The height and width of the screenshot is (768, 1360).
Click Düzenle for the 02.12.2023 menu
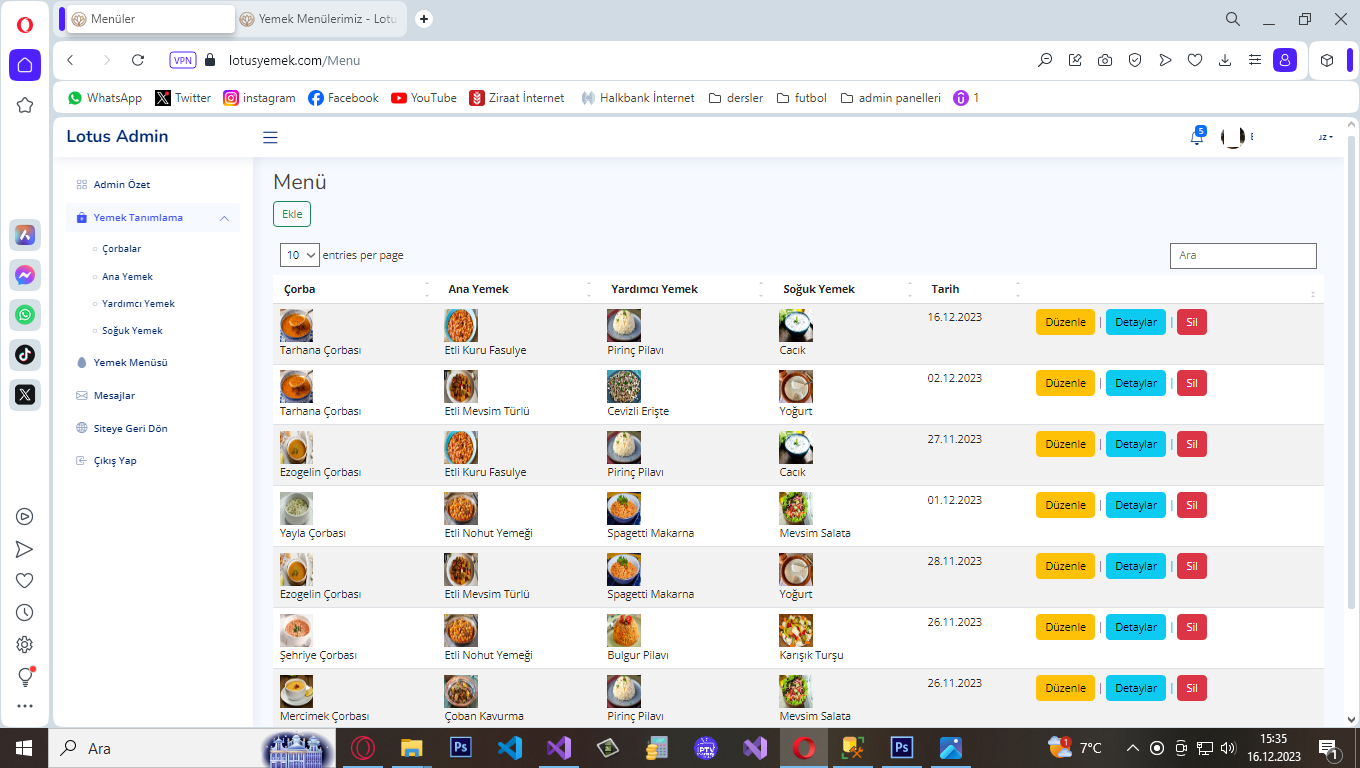click(x=1065, y=383)
